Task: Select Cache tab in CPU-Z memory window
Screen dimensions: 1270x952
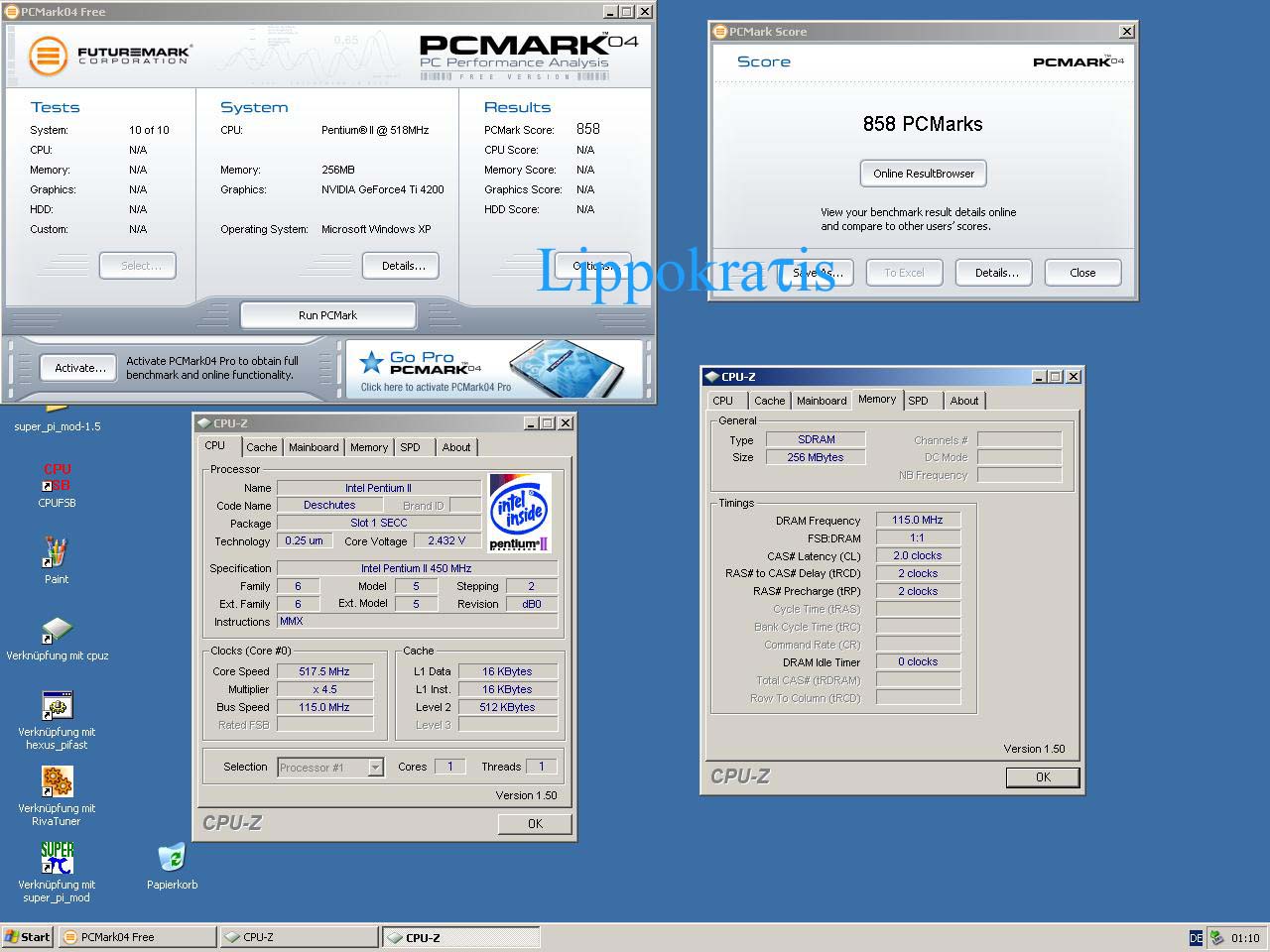Action: 770,401
